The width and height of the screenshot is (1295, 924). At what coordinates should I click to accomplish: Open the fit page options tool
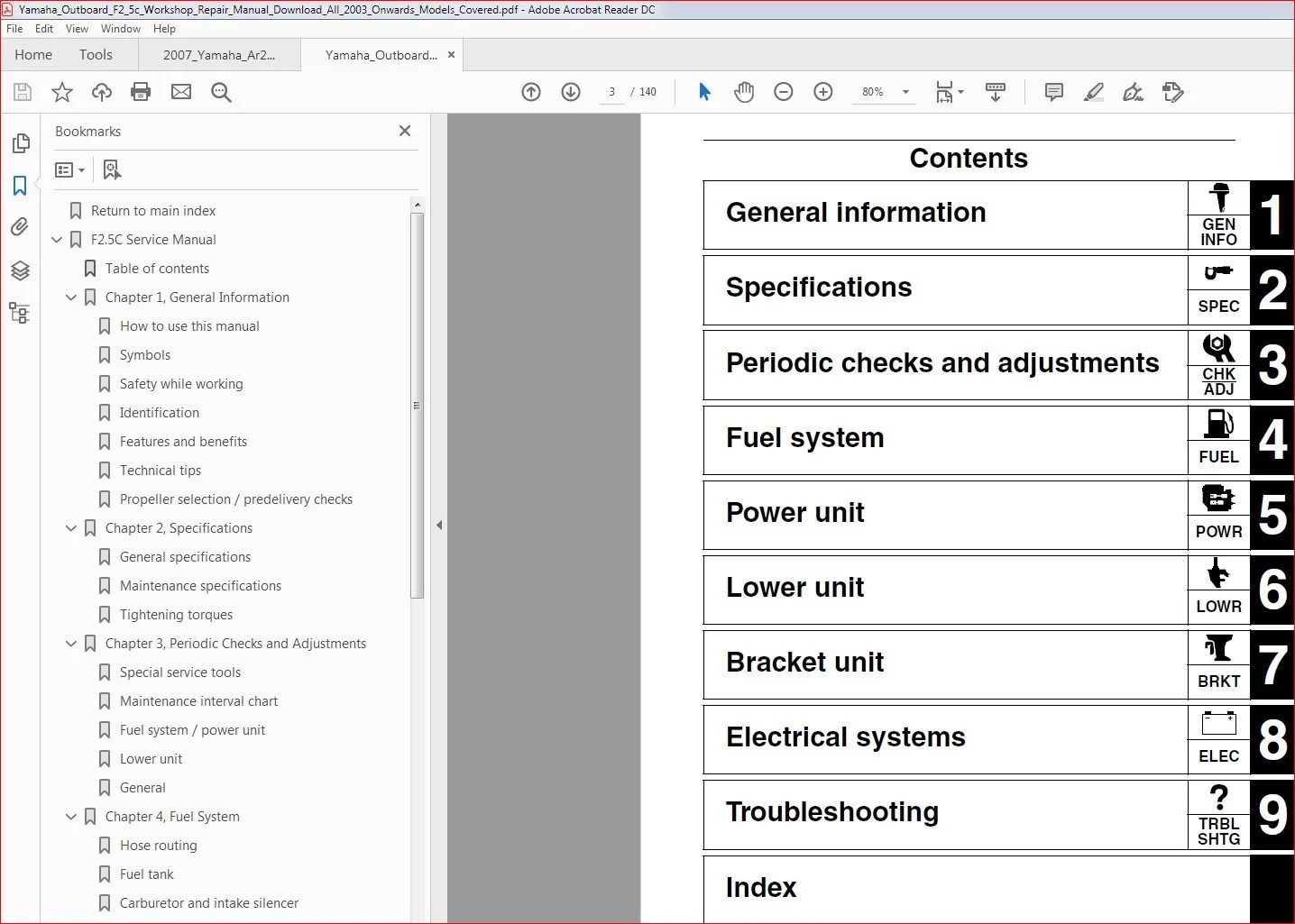(950, 92)
